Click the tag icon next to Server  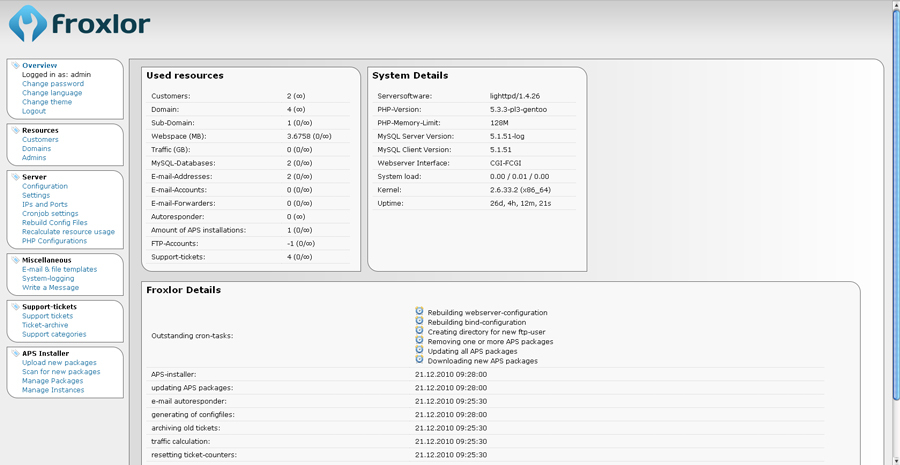click(x=15, y=177)
